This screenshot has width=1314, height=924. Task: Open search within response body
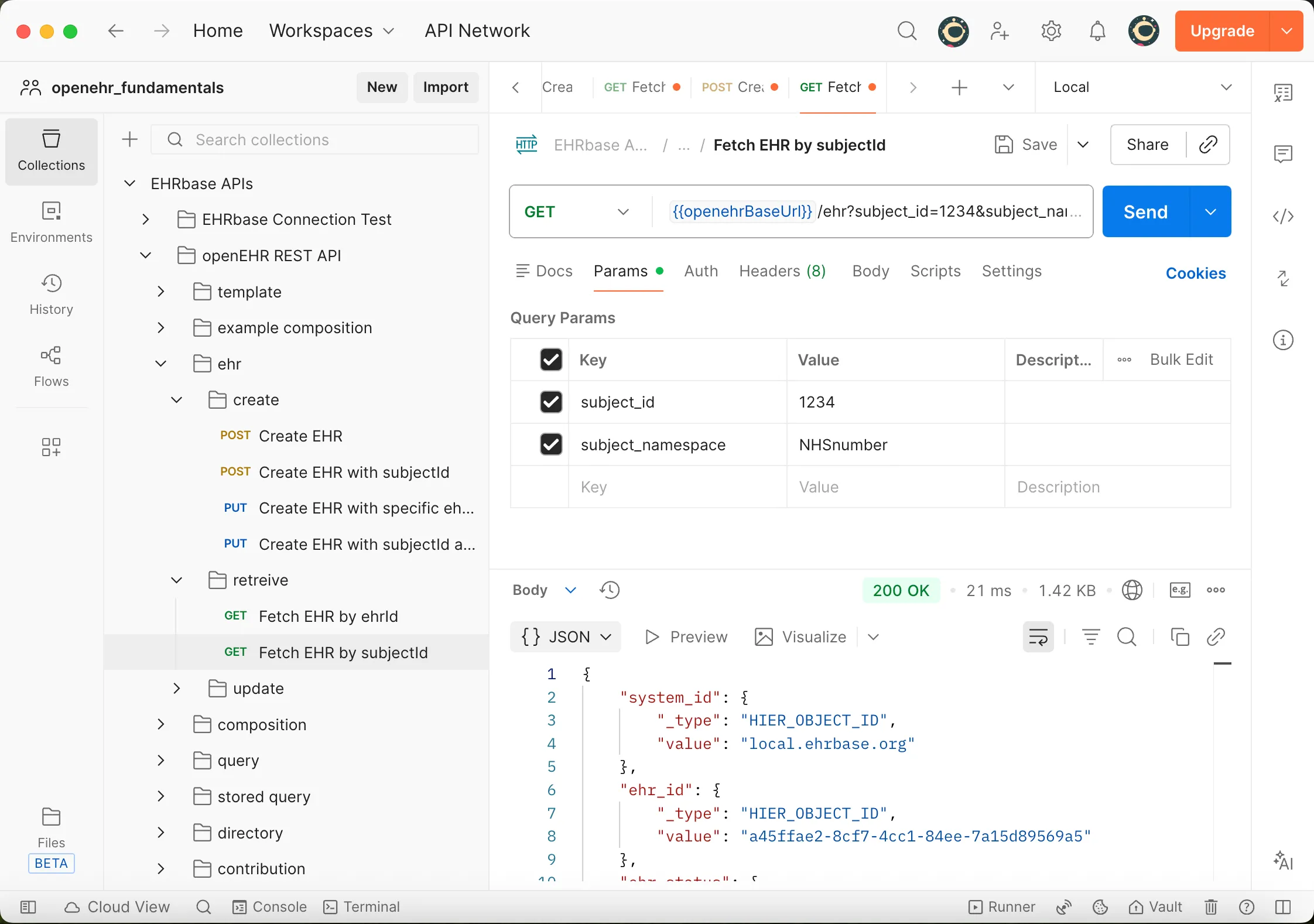(x=1126, y=636)
